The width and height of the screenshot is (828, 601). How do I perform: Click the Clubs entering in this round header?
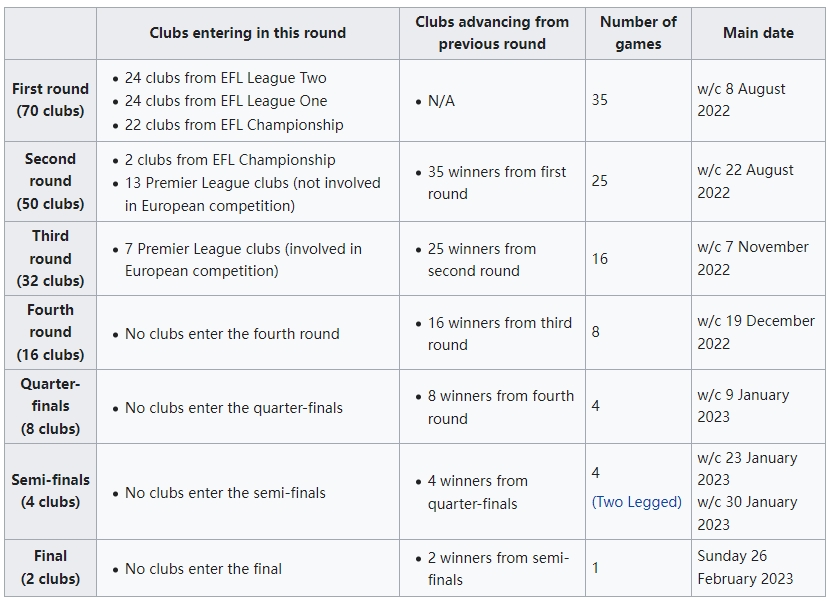pos(248,33)
